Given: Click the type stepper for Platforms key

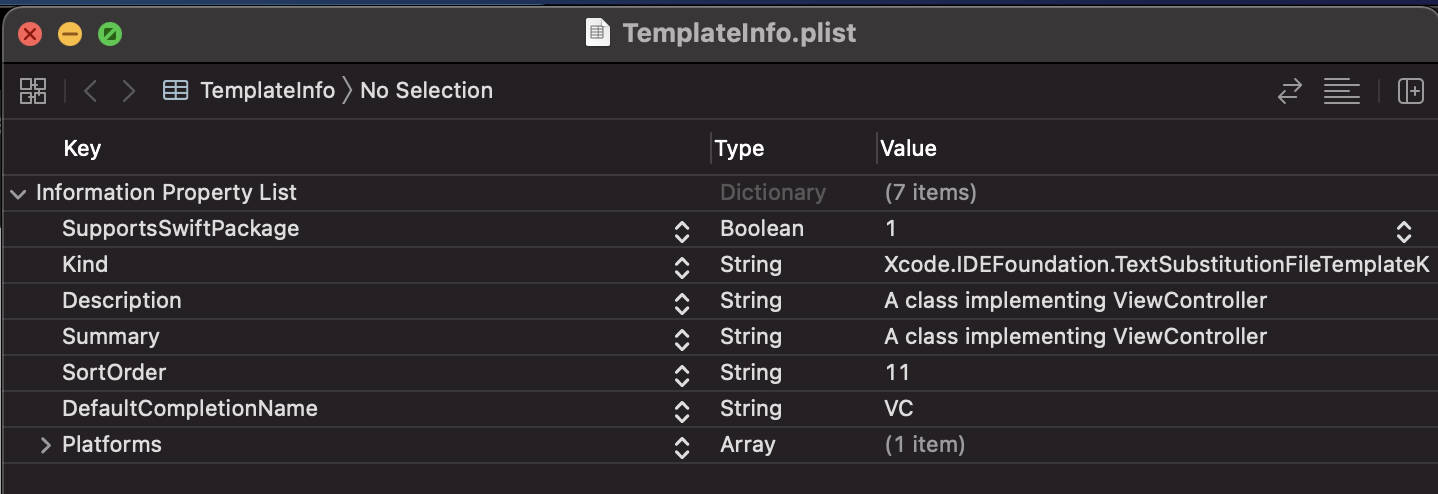Looking at the screenshot, I should coord(682,447).
